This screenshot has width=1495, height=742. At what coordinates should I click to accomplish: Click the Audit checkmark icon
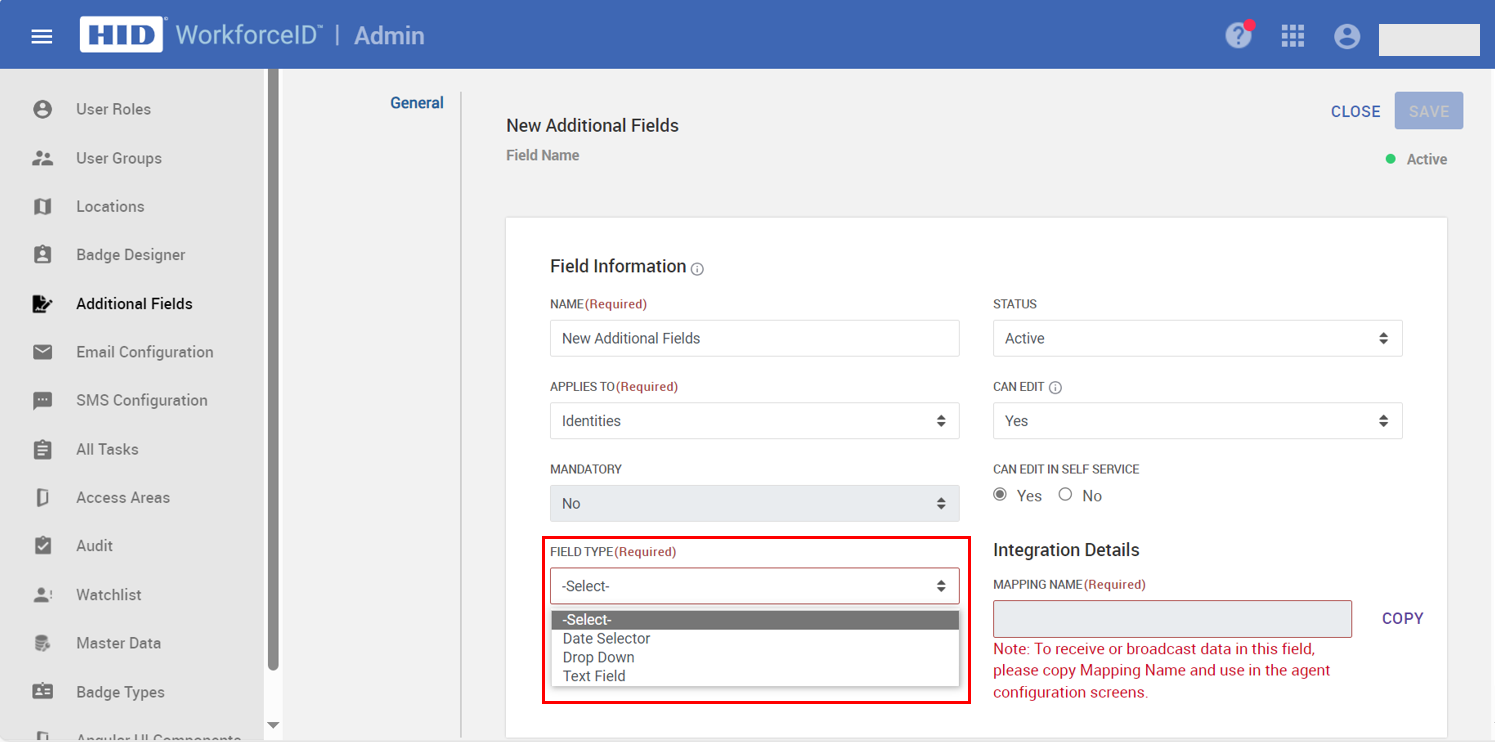point(42,546)
